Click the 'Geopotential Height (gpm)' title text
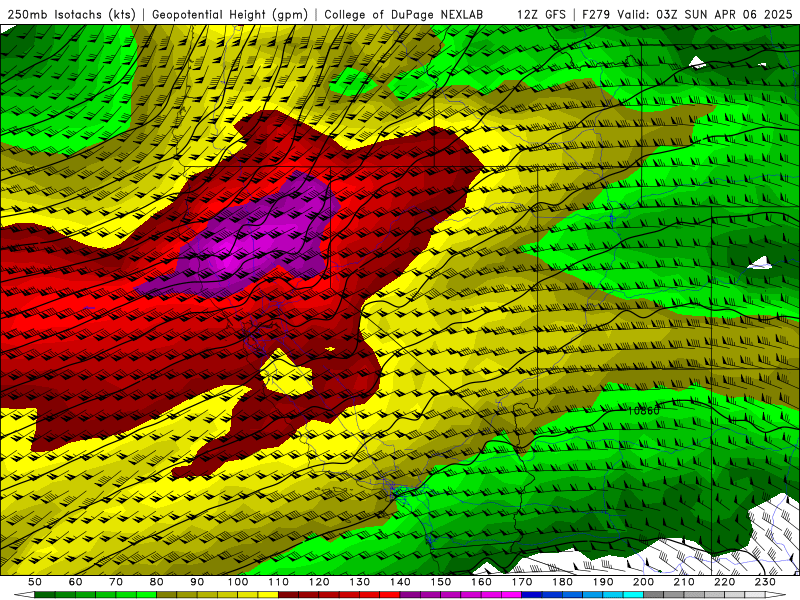800x600 pixels. tap(230, 15)
